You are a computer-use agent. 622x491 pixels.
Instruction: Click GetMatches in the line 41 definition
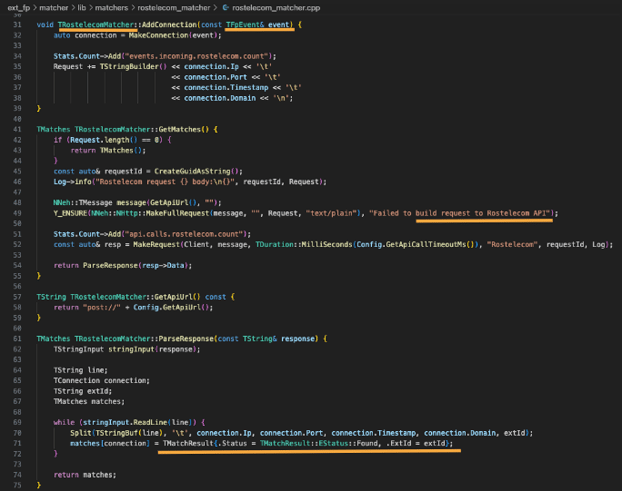click(x=180, y=129)
